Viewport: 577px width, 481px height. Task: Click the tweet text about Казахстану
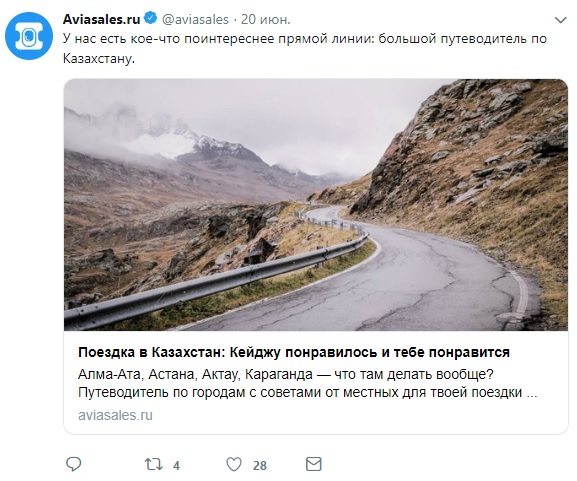(305, 48)
